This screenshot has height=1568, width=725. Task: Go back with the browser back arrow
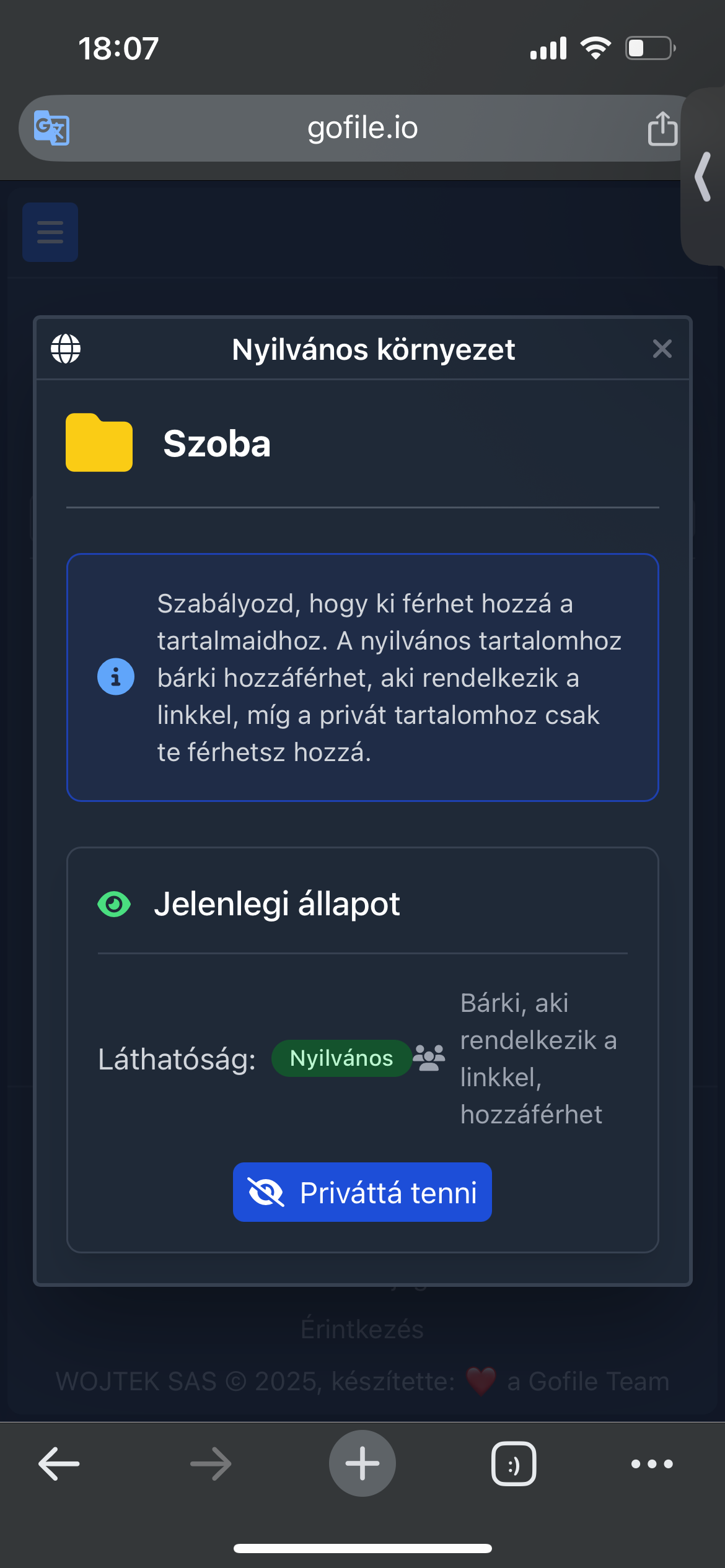pos(59,1464)
